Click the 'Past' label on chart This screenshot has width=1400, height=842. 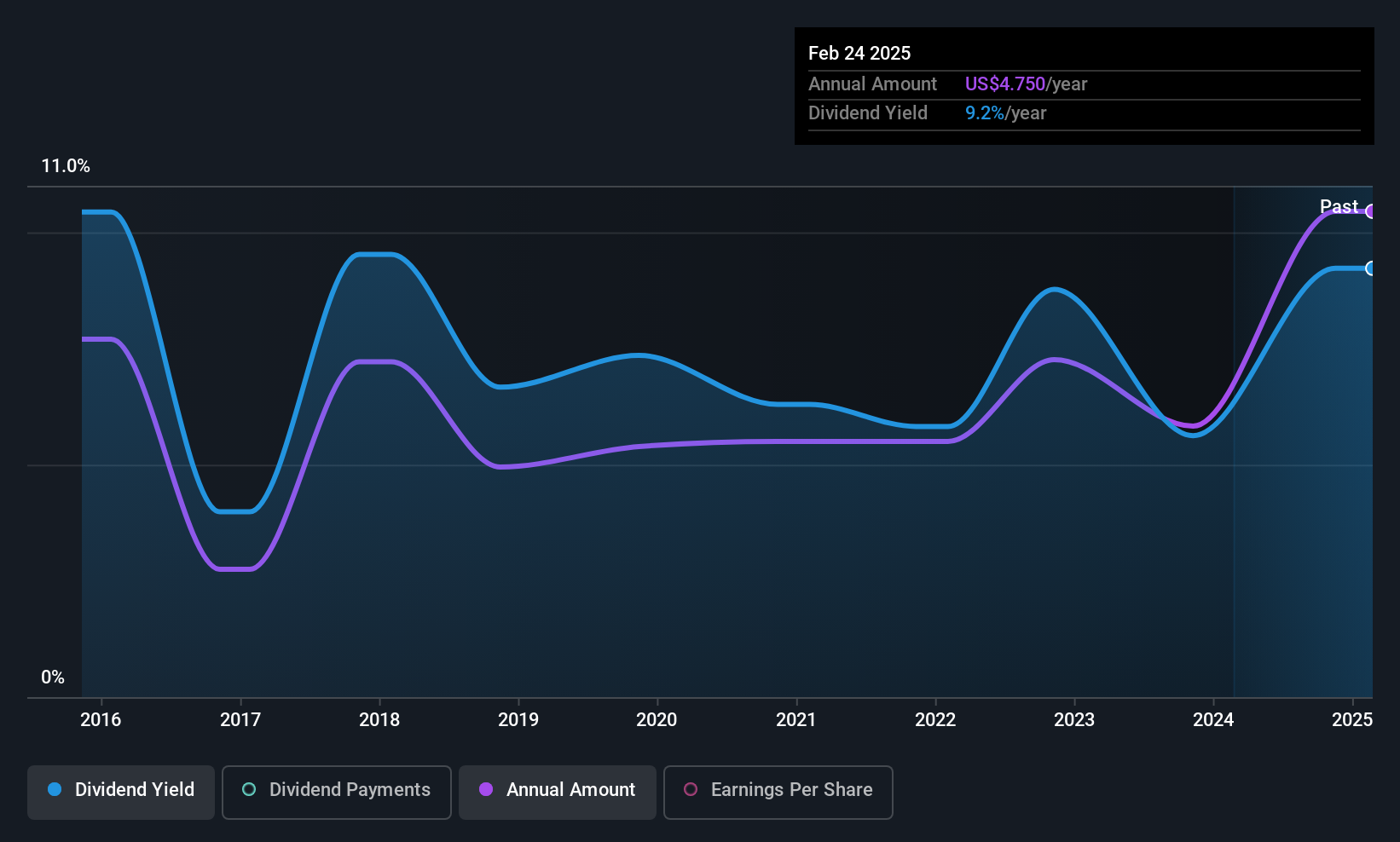1339,206
